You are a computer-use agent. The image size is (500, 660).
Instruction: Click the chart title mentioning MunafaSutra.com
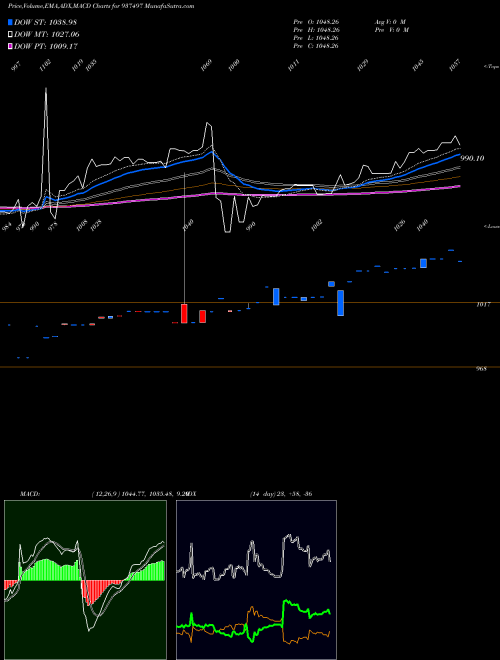pos(101,6)
